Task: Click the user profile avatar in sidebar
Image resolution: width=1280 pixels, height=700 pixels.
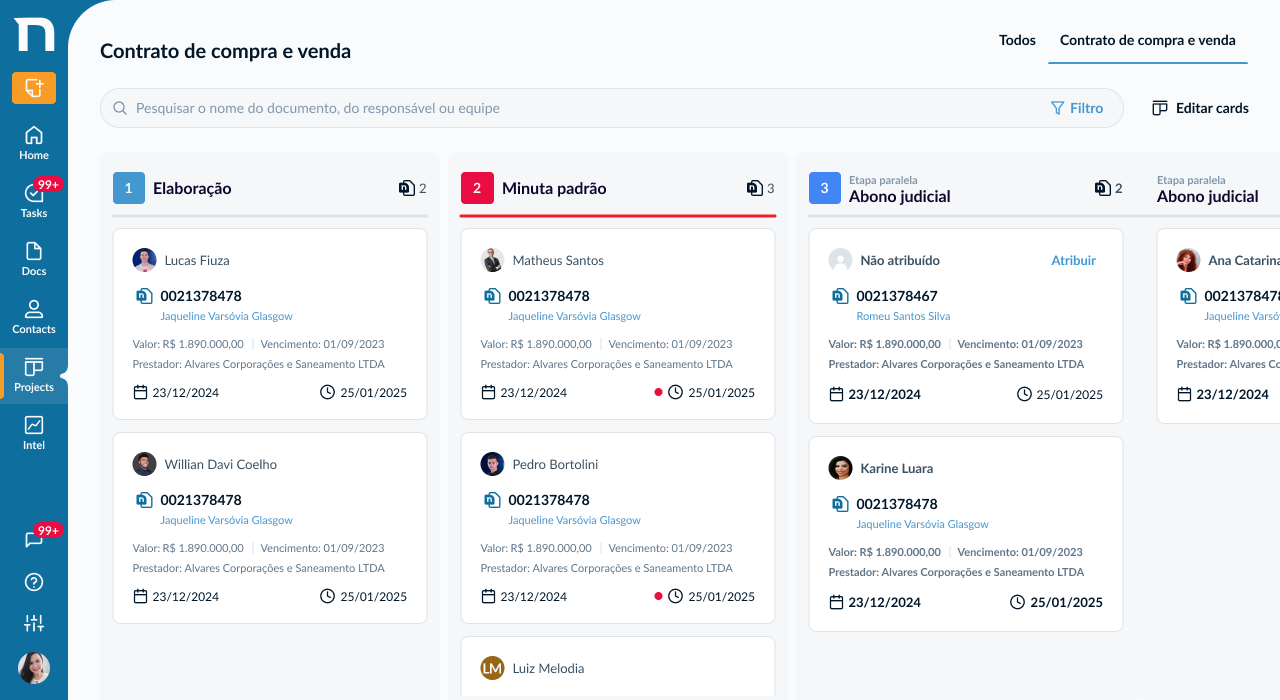Action: coord(34,668)
